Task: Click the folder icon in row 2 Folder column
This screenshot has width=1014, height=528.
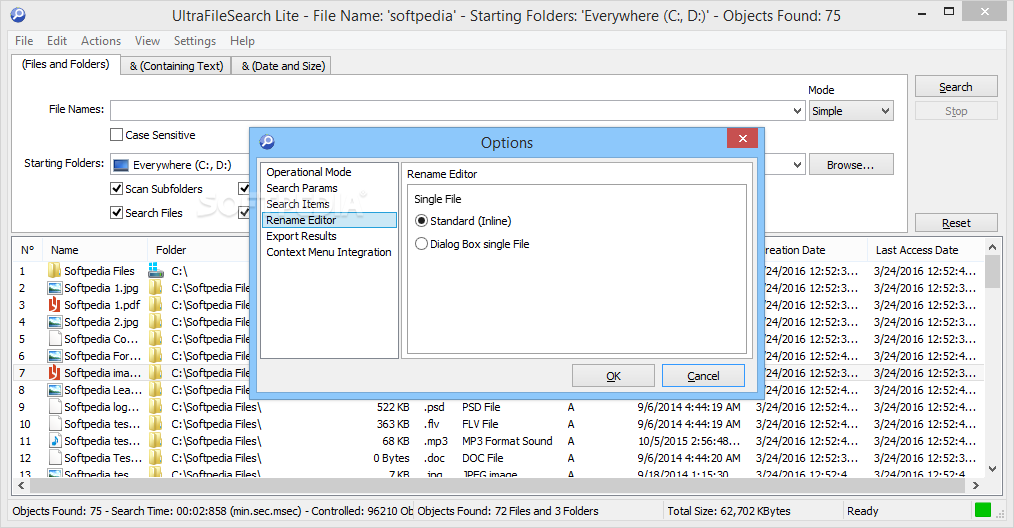Action: click(x=155, y=288)
